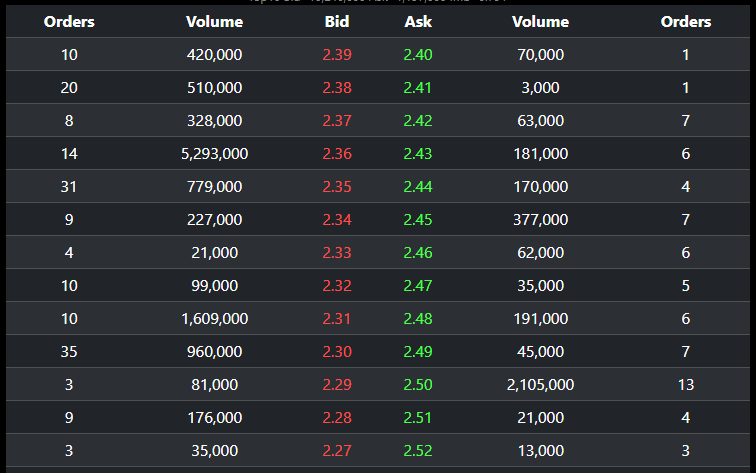756x473 pixels.
Task: Select the 2.45 ask price
Action: (418, 219)
